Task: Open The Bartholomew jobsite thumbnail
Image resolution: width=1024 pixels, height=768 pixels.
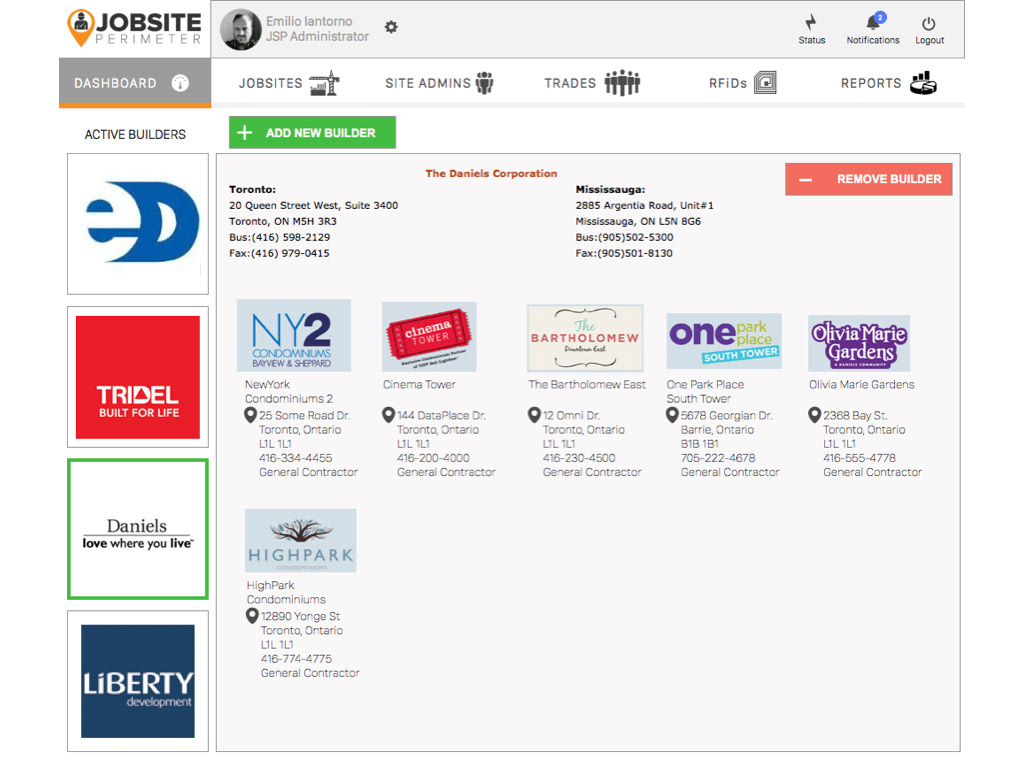Action: (x=585, y=338)
